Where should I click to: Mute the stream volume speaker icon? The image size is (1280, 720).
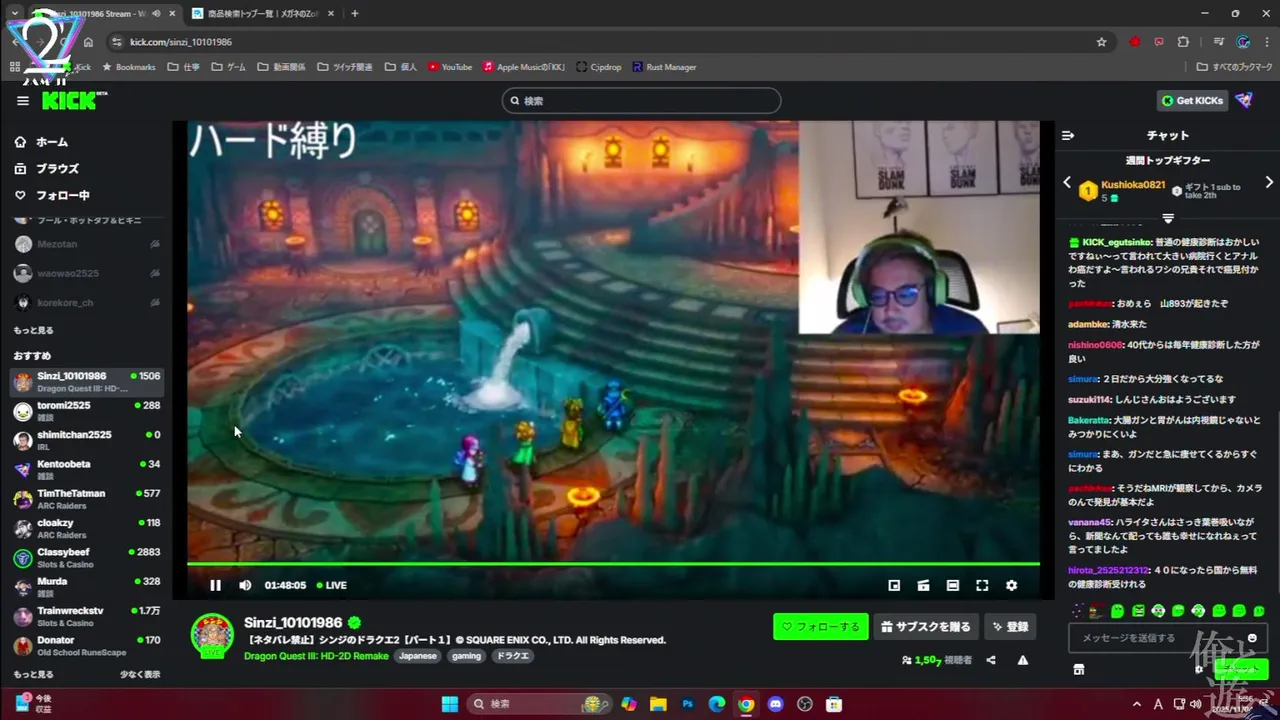(245, 585)
